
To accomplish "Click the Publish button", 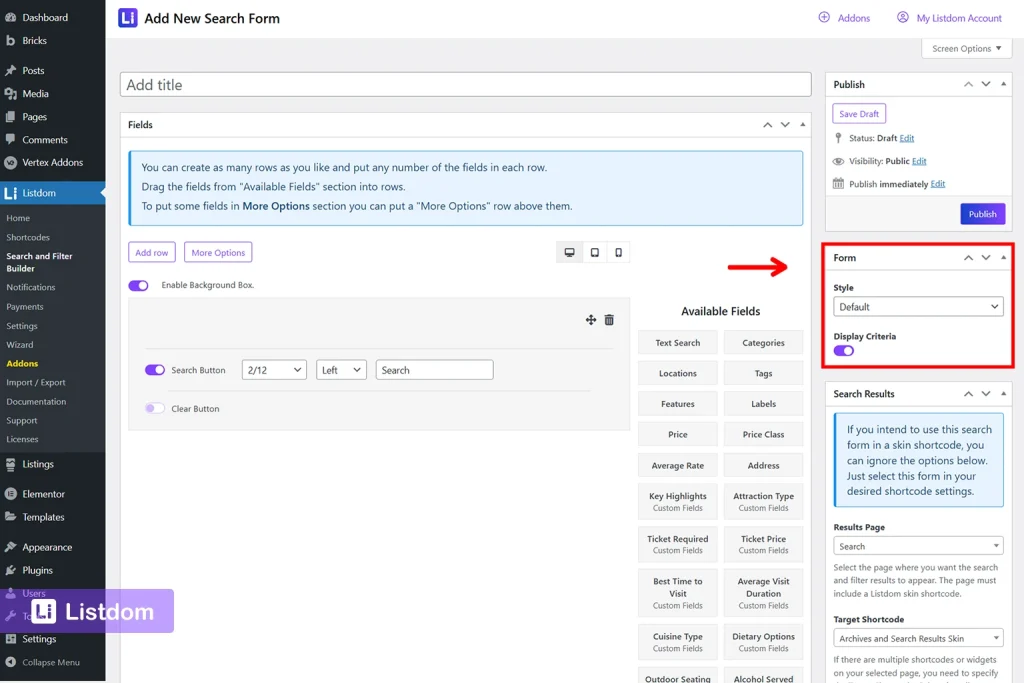I will [982, 213].
